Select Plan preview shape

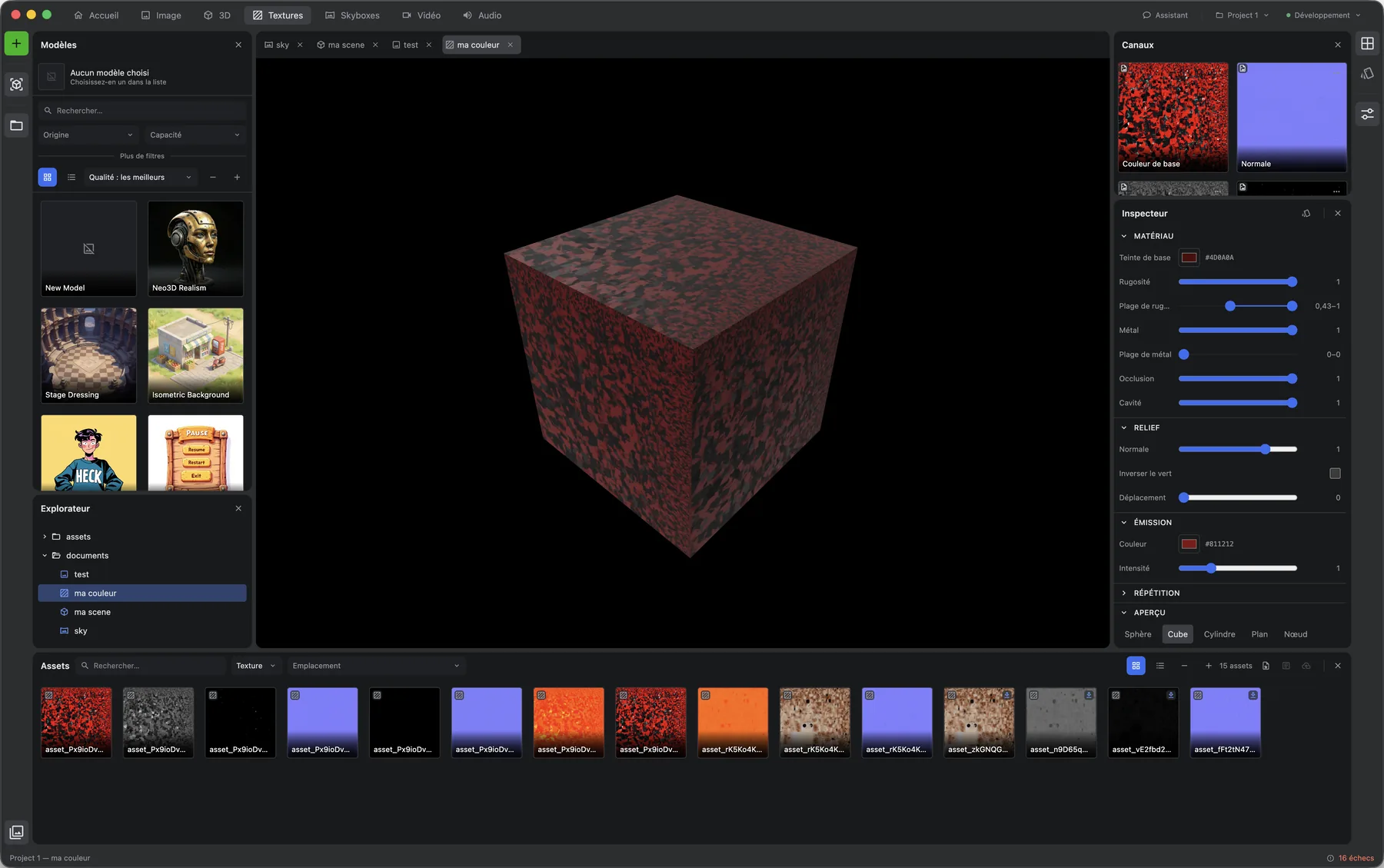click(x=1259, y=634)
